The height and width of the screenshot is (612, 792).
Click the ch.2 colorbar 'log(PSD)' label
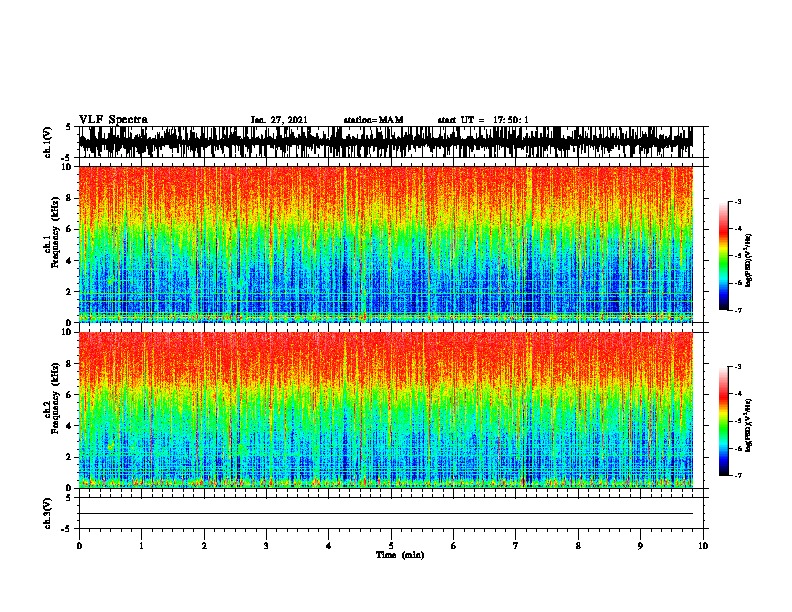point(748,425)
